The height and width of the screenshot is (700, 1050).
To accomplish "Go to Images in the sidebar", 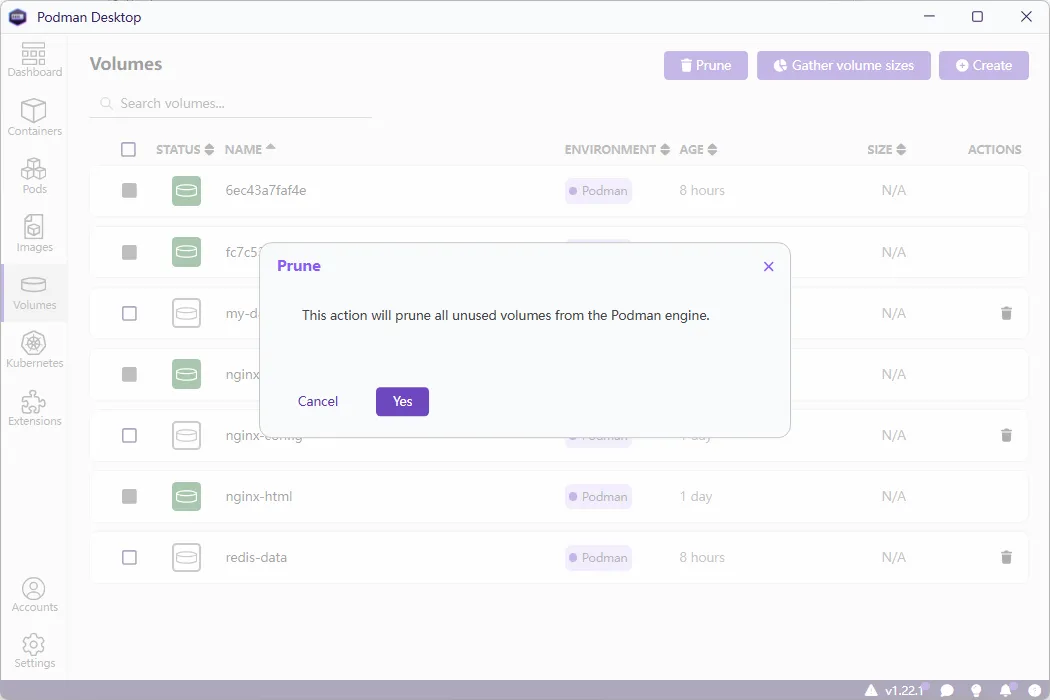I will point(34,233).
